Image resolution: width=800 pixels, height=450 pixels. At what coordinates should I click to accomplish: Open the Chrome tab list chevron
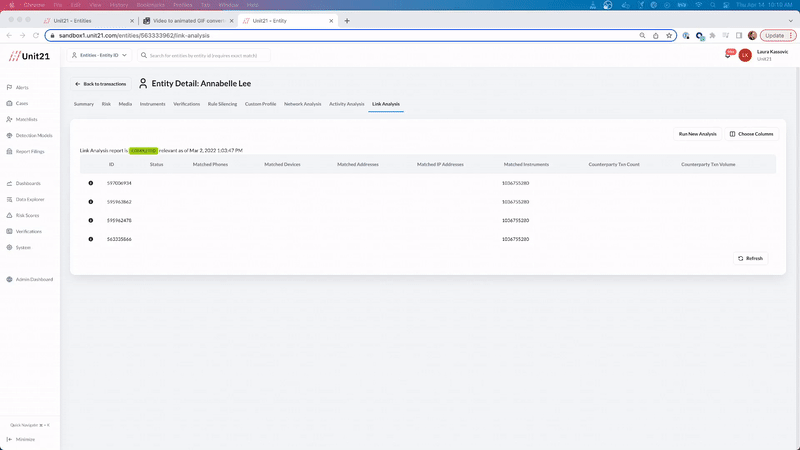[x=791, y=21]
